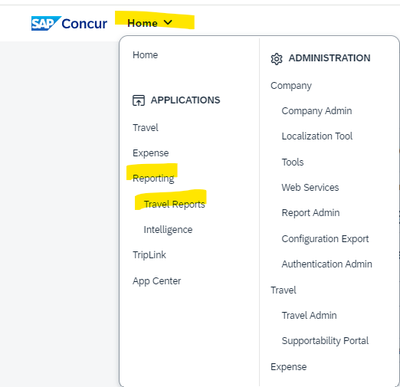This screenshot has width=400, height=387.
Task: Open Travel Admin
Action: 309,315
